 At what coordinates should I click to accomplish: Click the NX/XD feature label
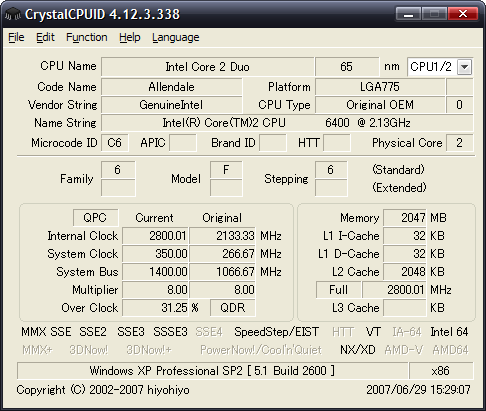coord(358,350)
